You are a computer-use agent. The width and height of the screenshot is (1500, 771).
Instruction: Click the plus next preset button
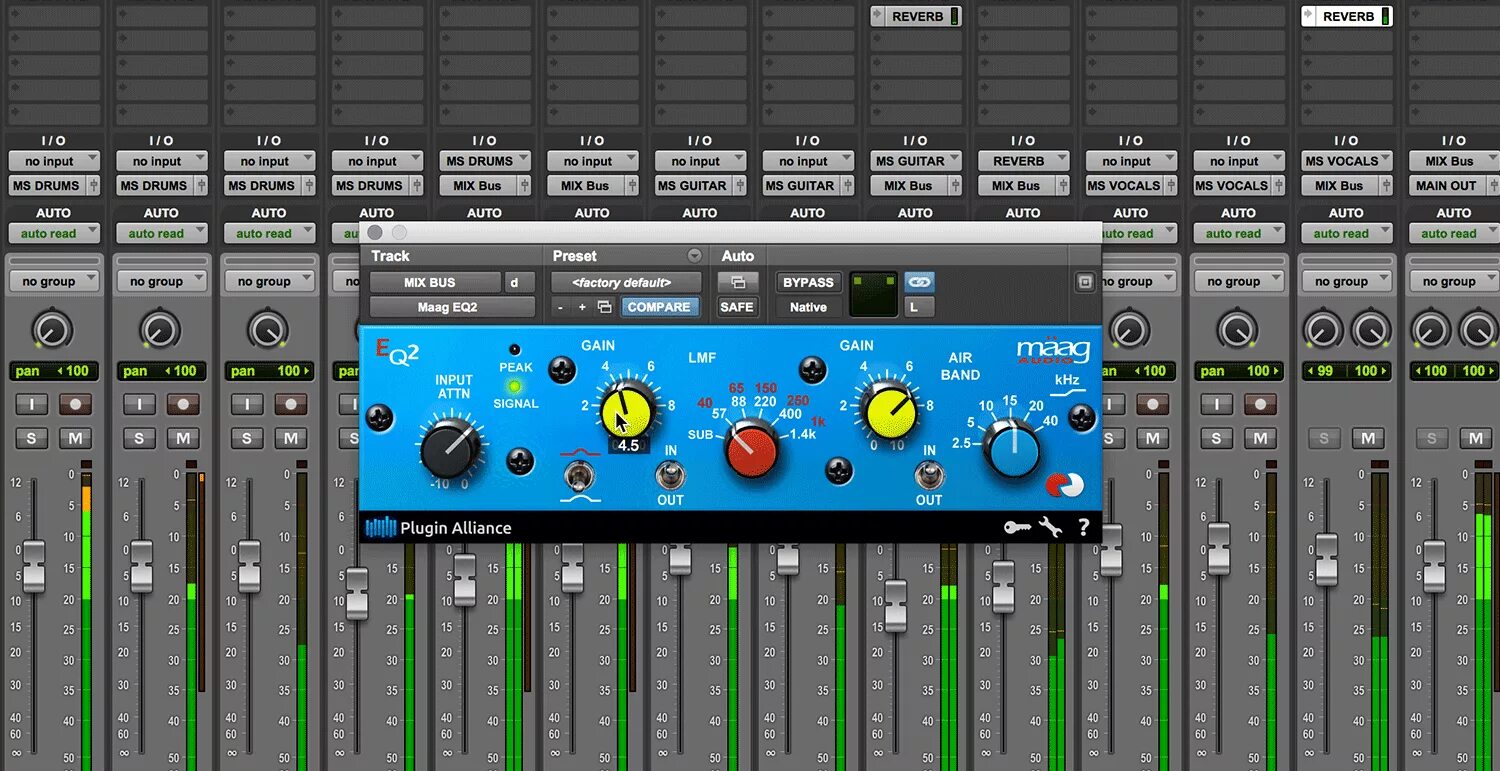point(582,307)
